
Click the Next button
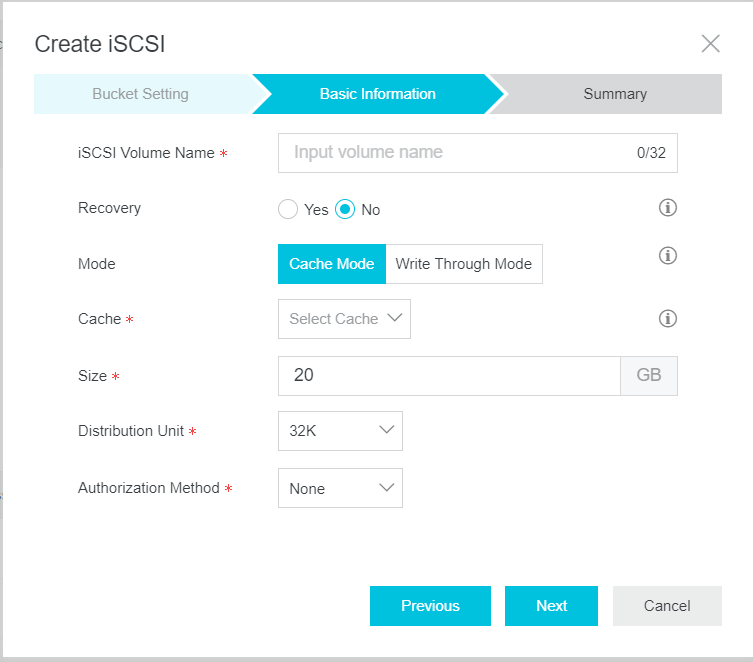tap(551, 606)
